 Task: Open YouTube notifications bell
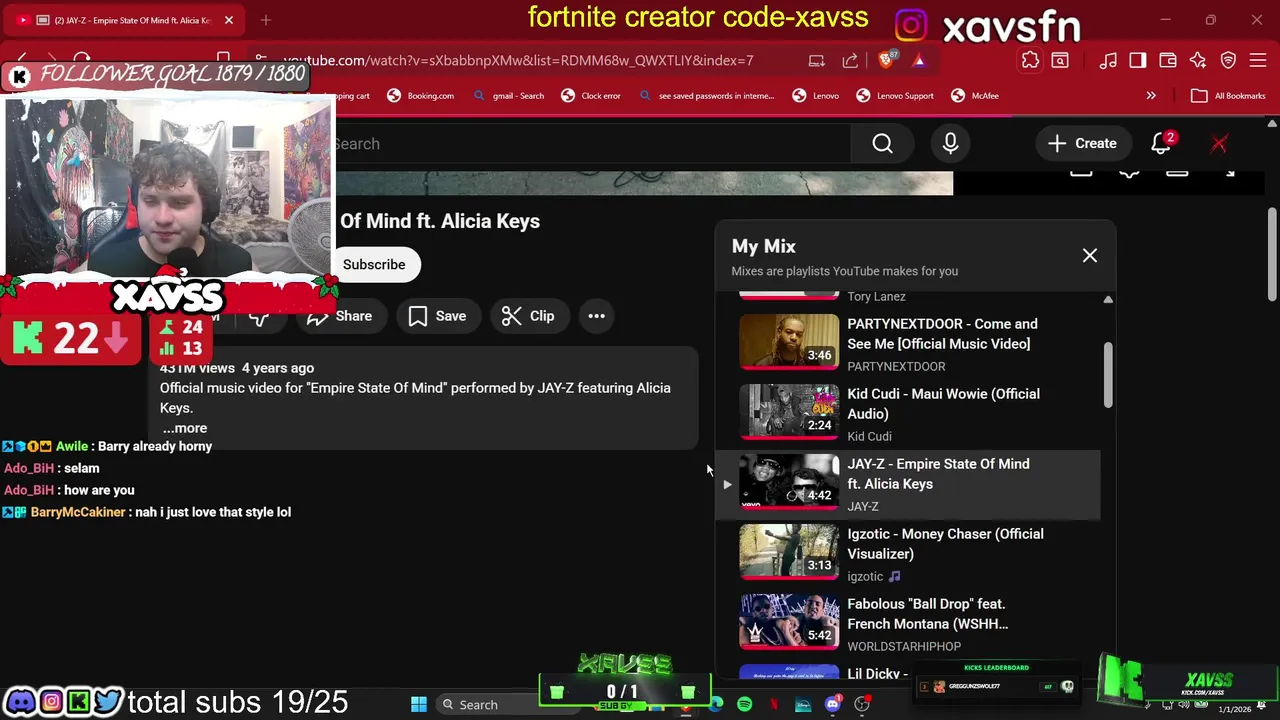pos(1161,144)
